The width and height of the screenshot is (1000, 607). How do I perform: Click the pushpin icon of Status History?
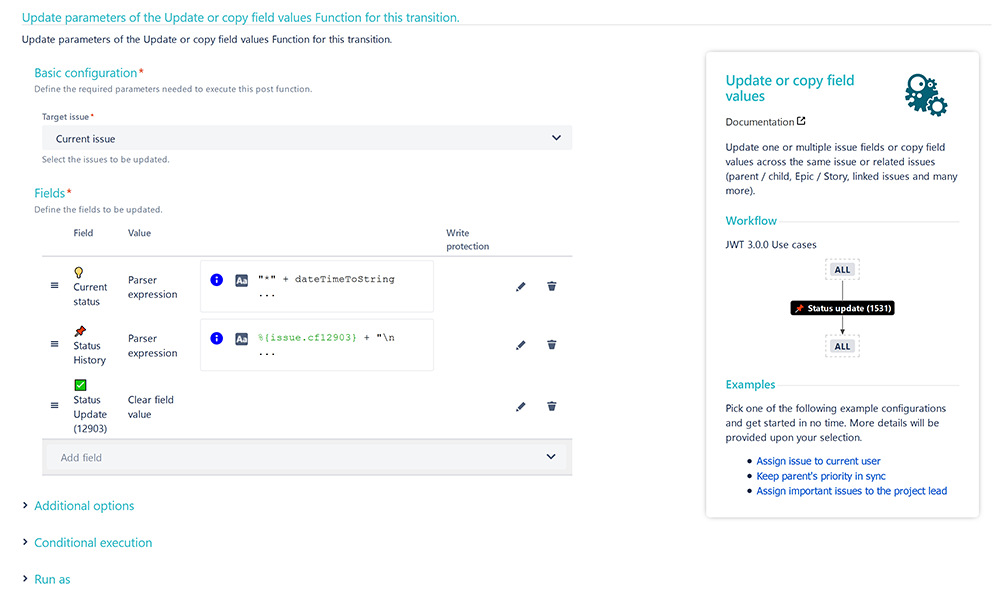(x=80, y=331)
